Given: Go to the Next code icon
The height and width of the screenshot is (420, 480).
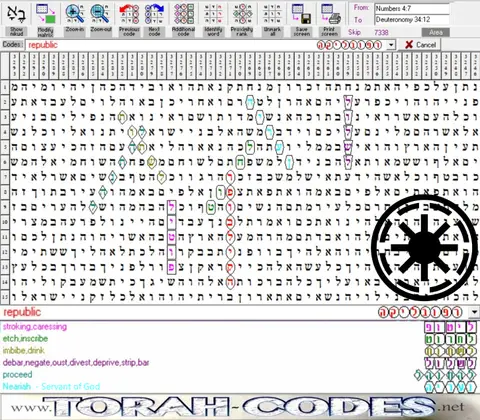Looking at the screenshot, I should pos(155,13).
